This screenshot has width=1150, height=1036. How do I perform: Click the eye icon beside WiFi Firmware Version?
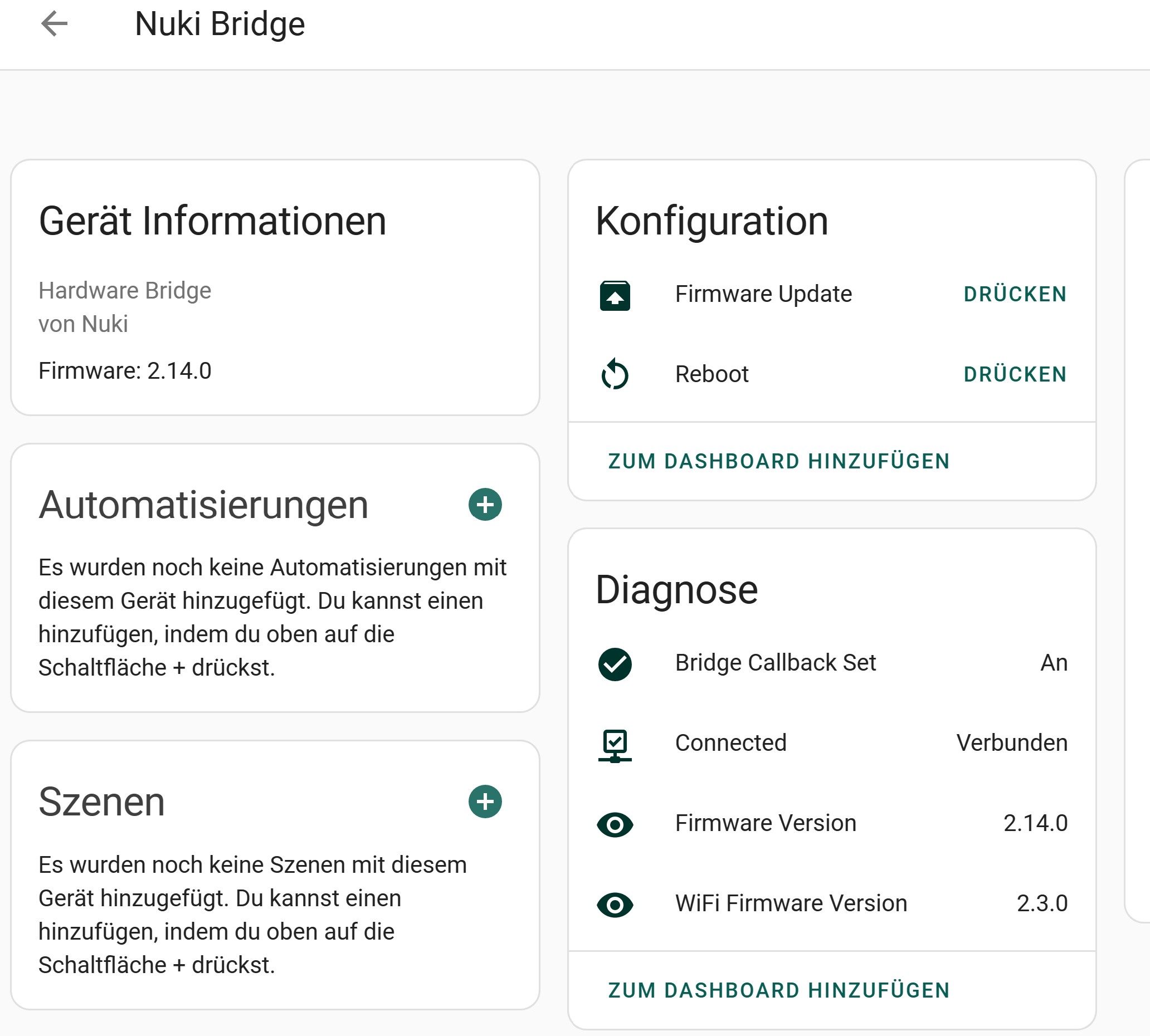coord(615,905)
